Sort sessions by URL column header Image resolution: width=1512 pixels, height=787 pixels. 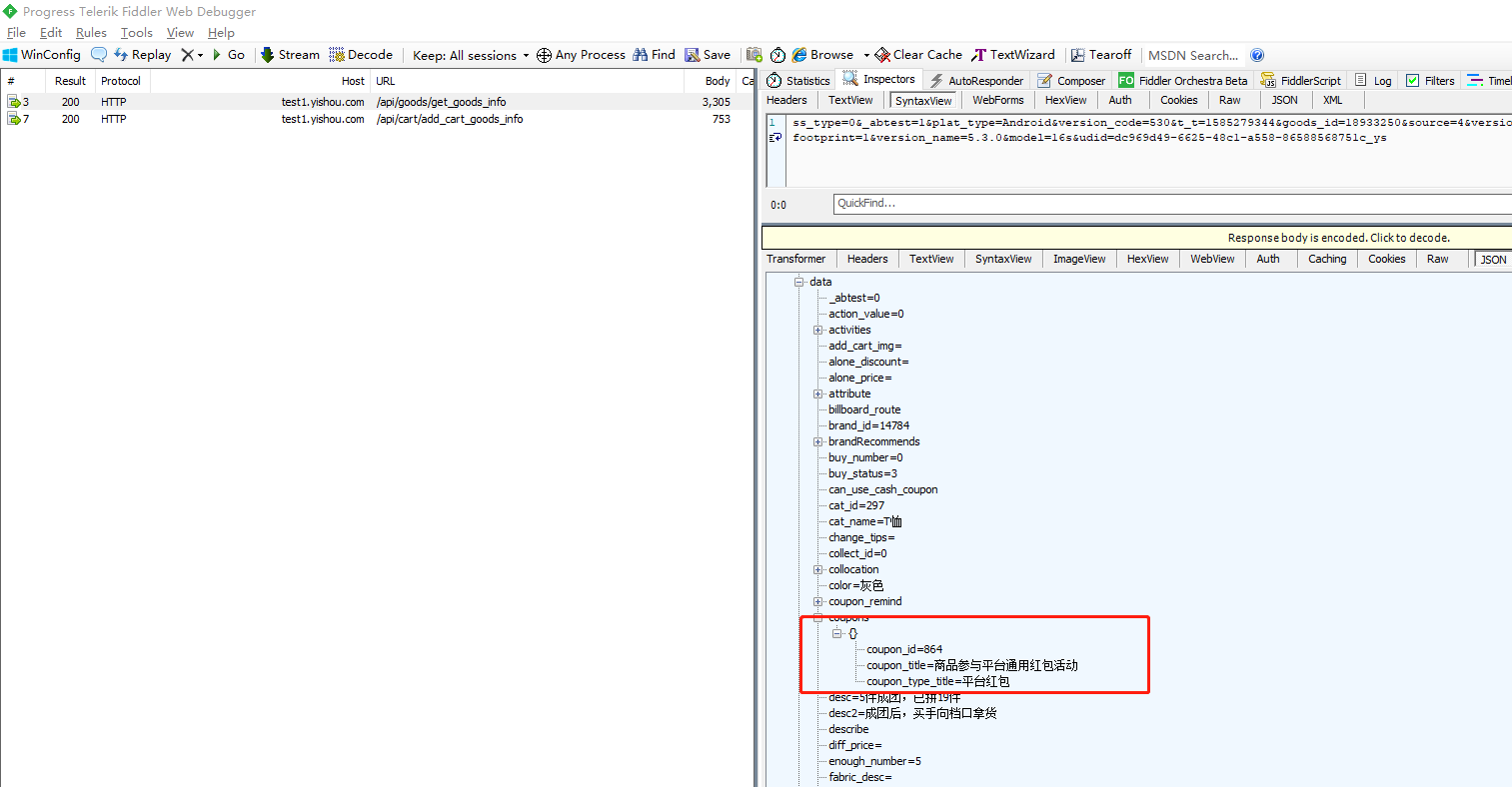[x=527, y=81]
